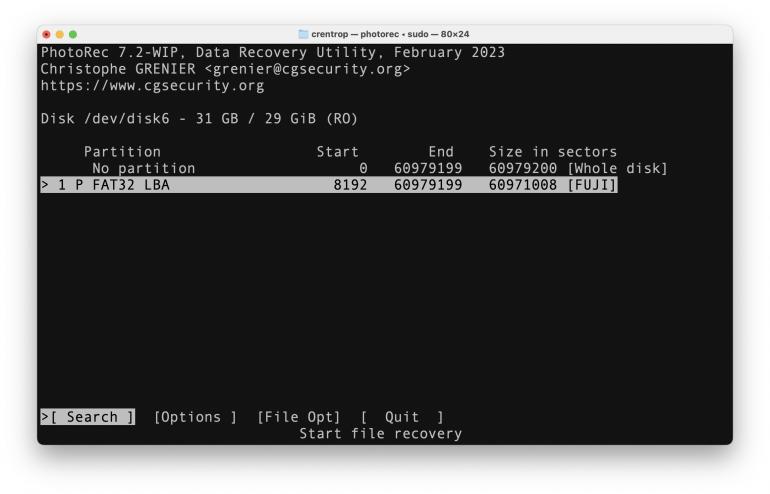Select the Search option to start recovery

(88, 417)
